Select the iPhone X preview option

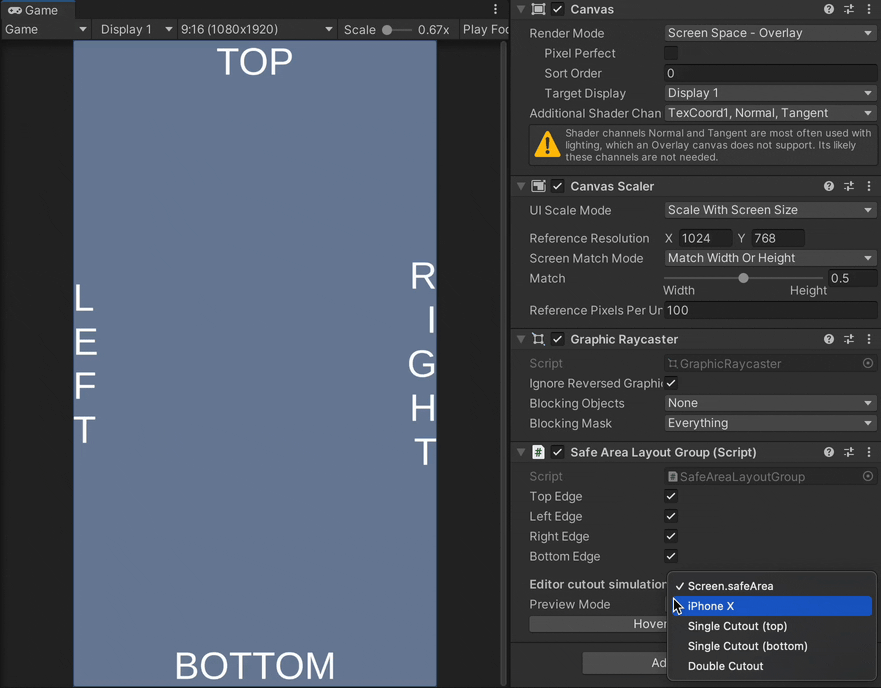[x=771, y=606]
